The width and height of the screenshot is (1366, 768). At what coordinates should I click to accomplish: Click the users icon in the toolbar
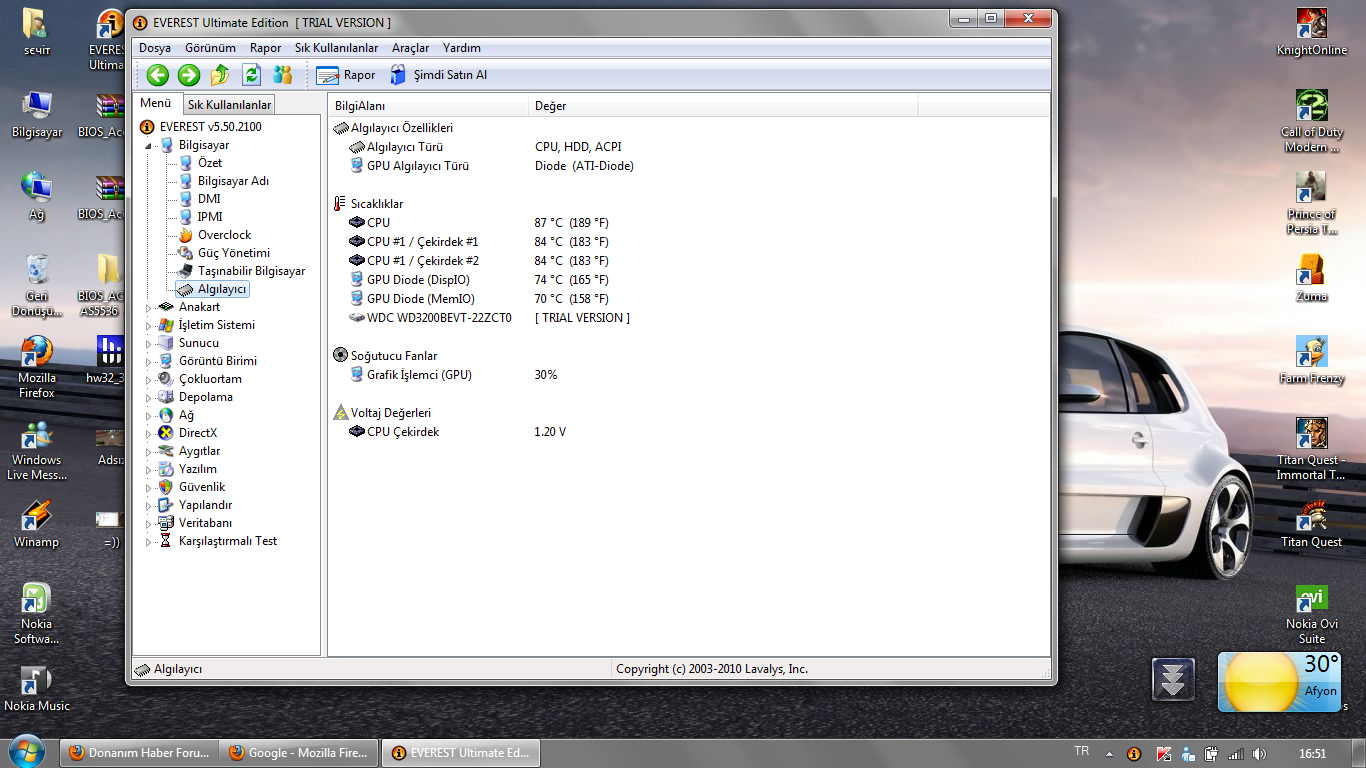coord(283,75)
